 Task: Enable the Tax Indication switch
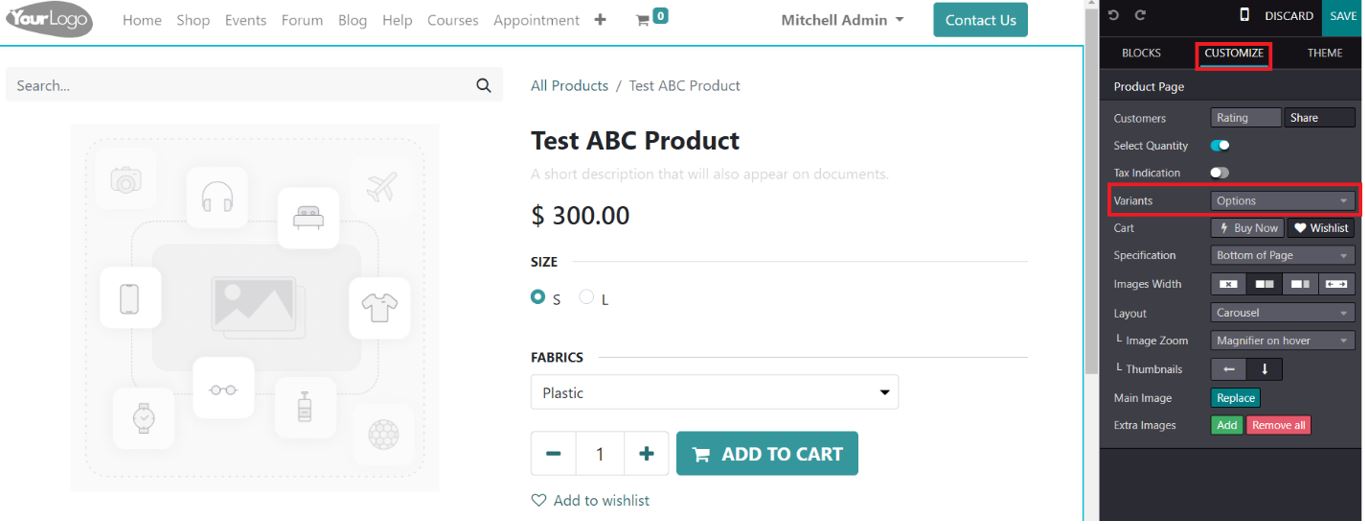[1220, 173]
